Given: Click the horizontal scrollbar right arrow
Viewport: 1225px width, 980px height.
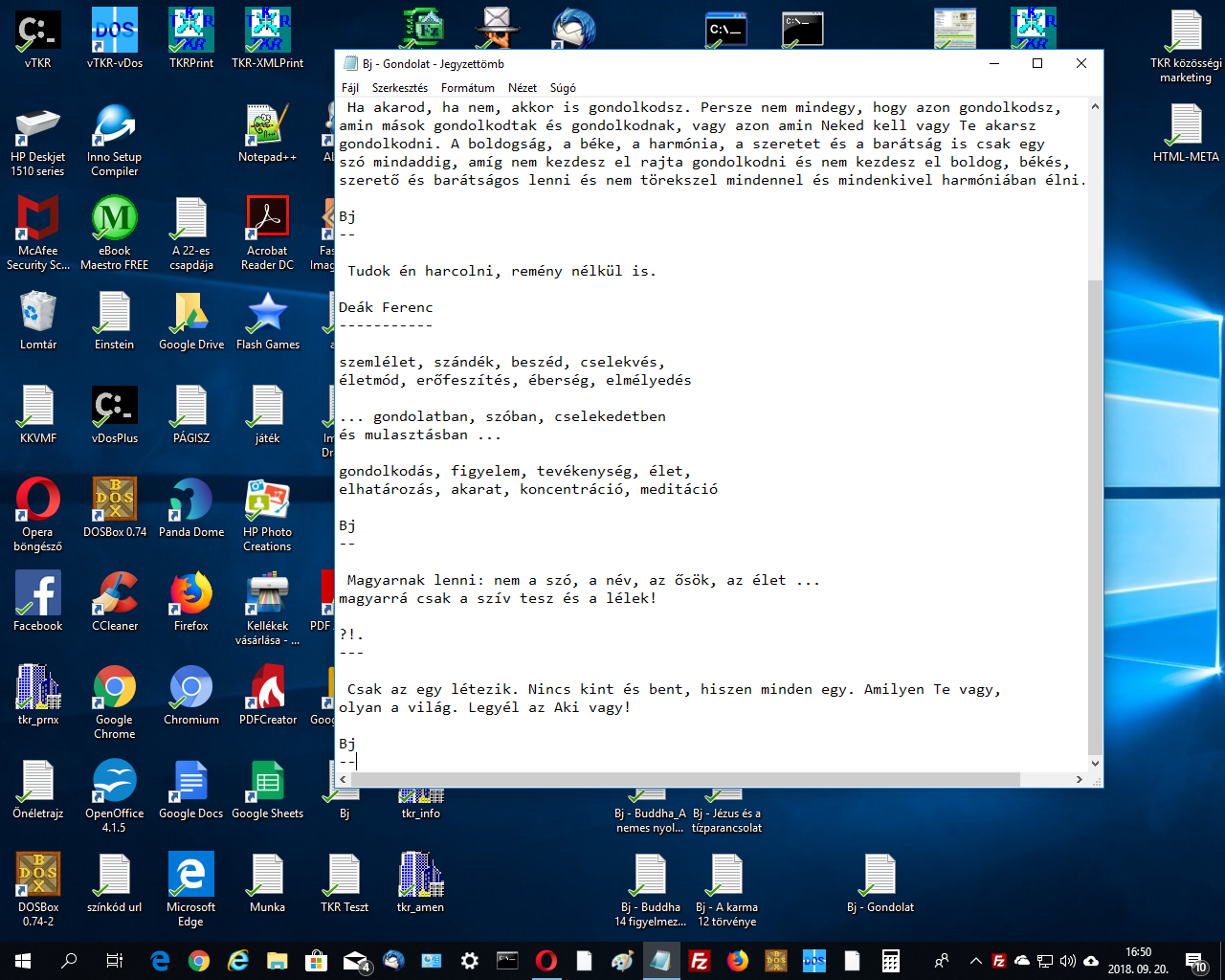Looking at the screenshot, I should click(x=1080, y=780).
